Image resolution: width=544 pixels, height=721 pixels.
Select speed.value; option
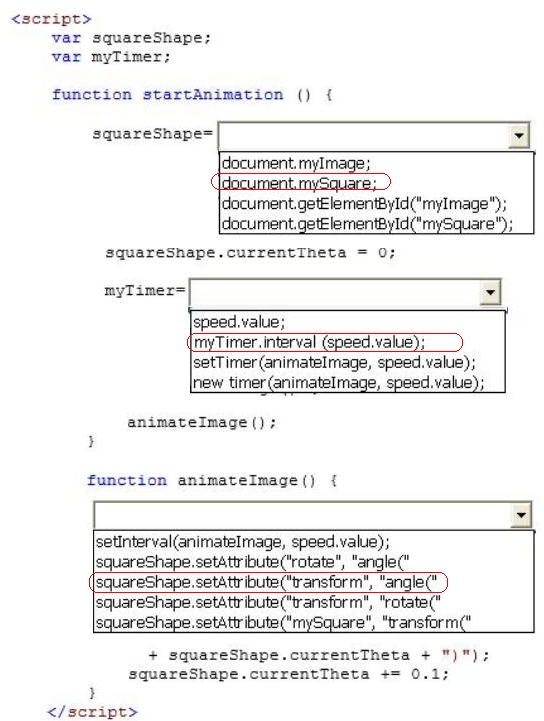(239, 321)
